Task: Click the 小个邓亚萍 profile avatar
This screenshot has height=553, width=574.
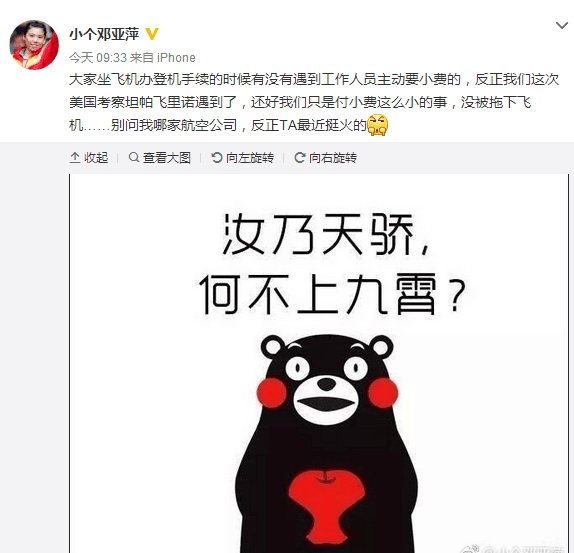Action: (34, 45)
